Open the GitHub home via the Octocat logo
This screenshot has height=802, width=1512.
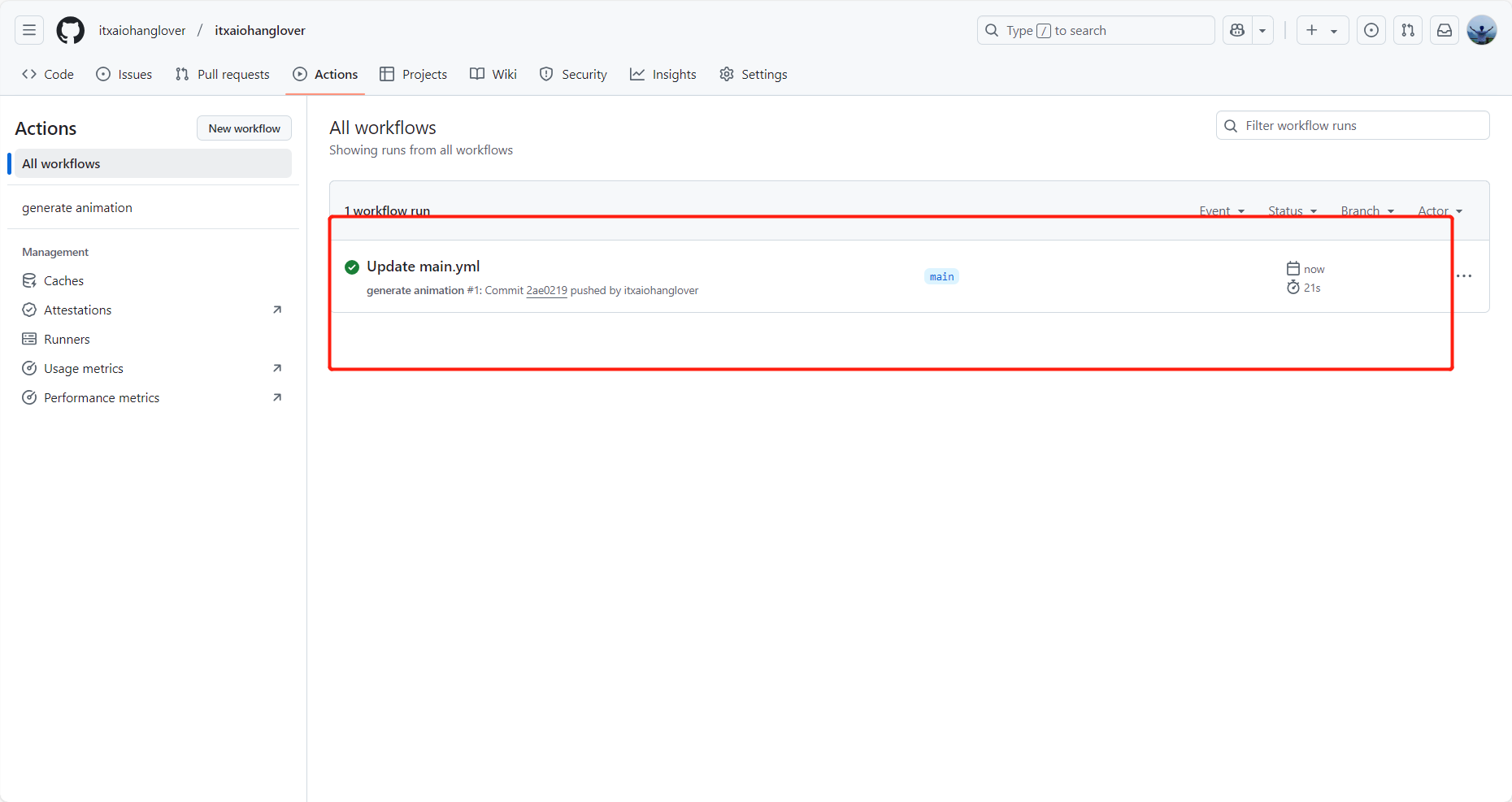(x=70, y=30)
